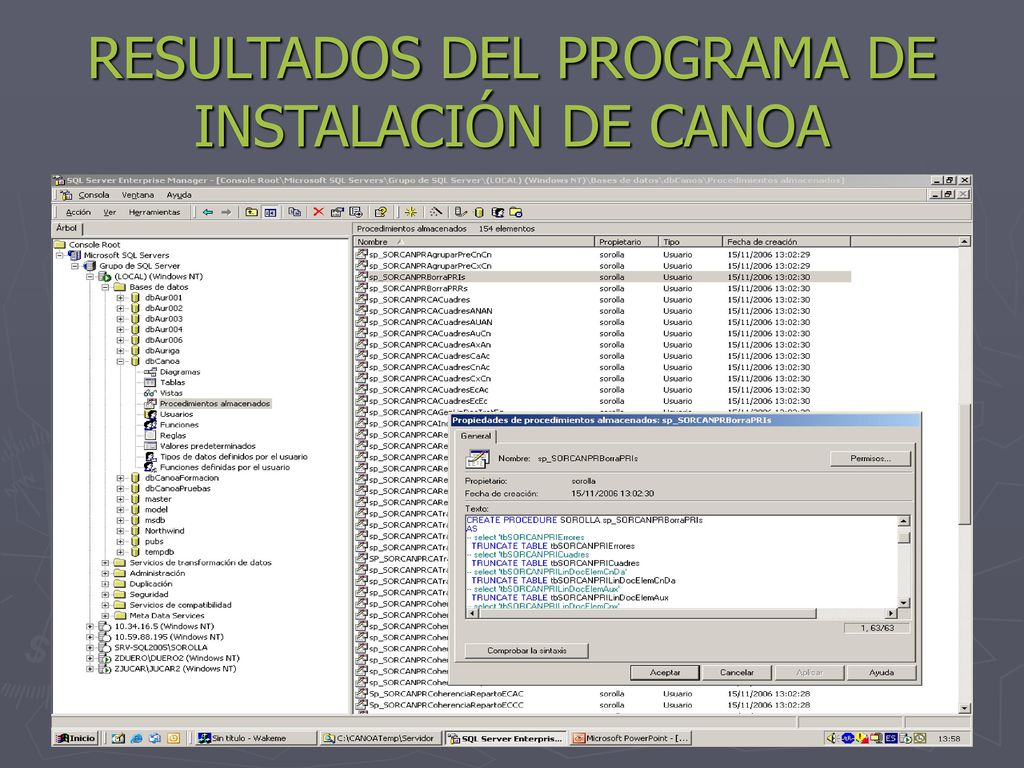
Task: Toggle the console tree show/hide icon
Action: tap(270, 212)
